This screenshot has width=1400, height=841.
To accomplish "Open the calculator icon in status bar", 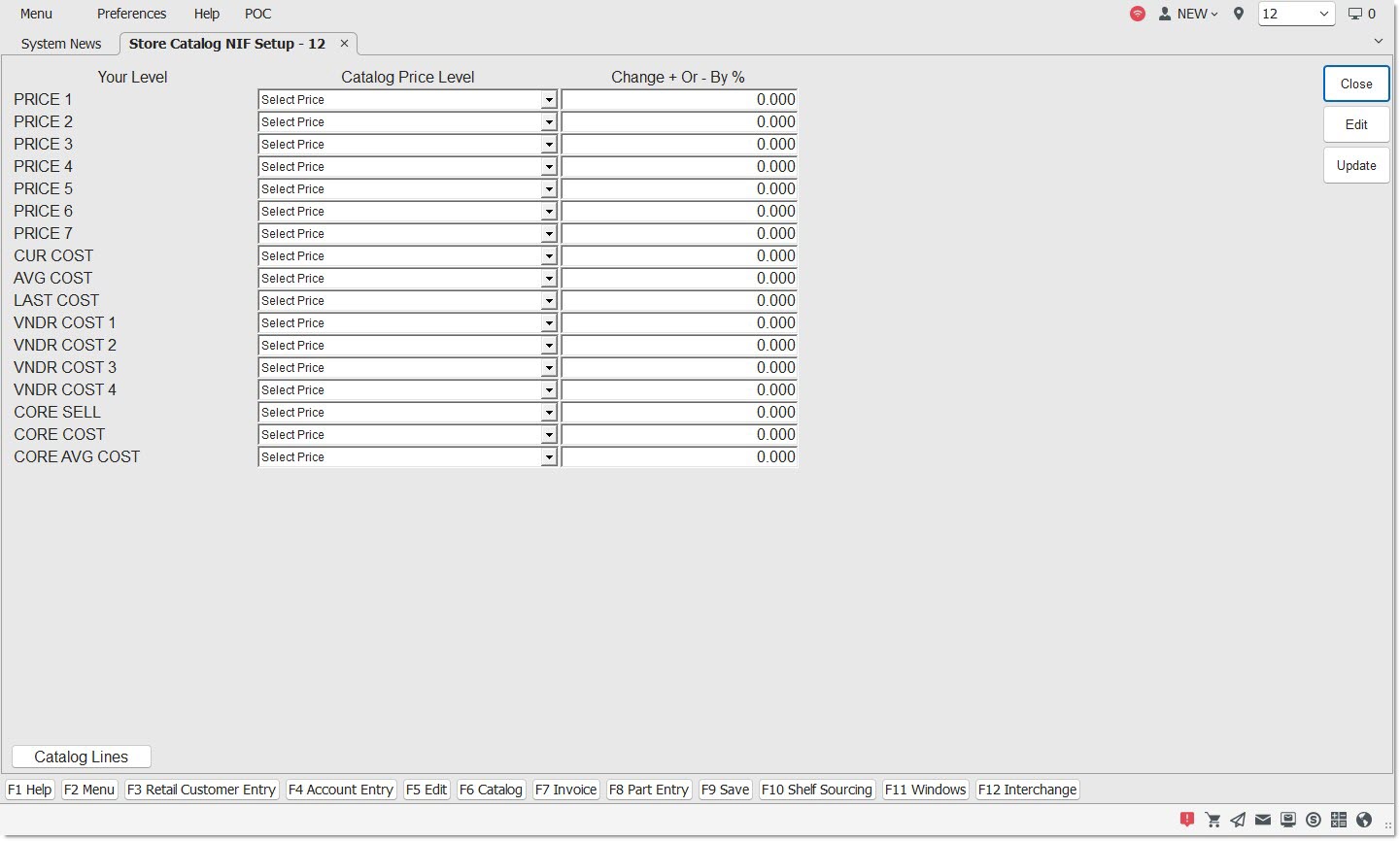I will click(x=1339, y=820).
